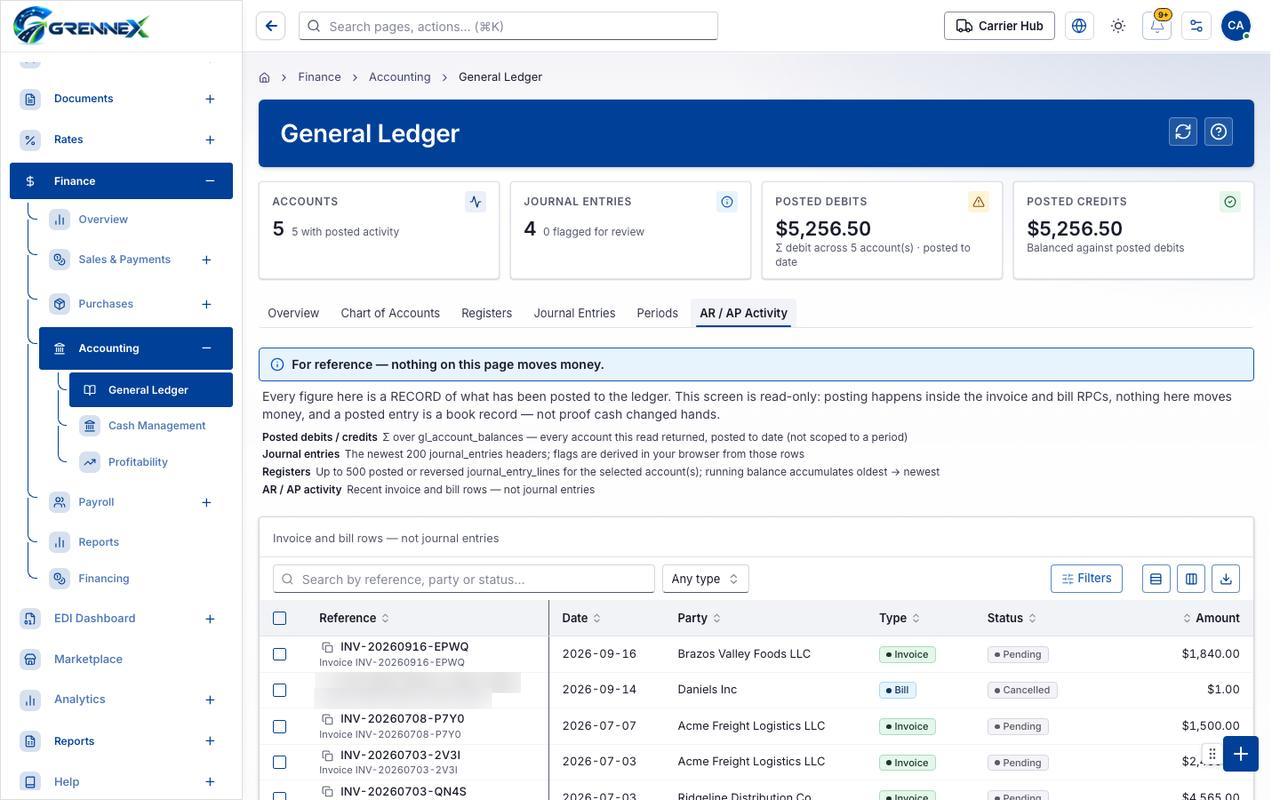Click the Posted Debits warning icon
Viewport: 1280px width, 800px height.
(978, 202)
